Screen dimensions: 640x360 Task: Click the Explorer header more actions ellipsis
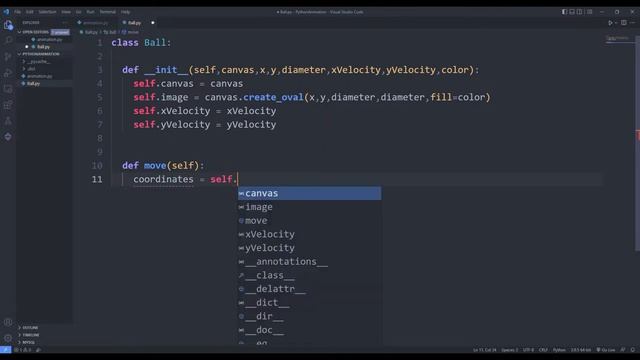[64, 23]
